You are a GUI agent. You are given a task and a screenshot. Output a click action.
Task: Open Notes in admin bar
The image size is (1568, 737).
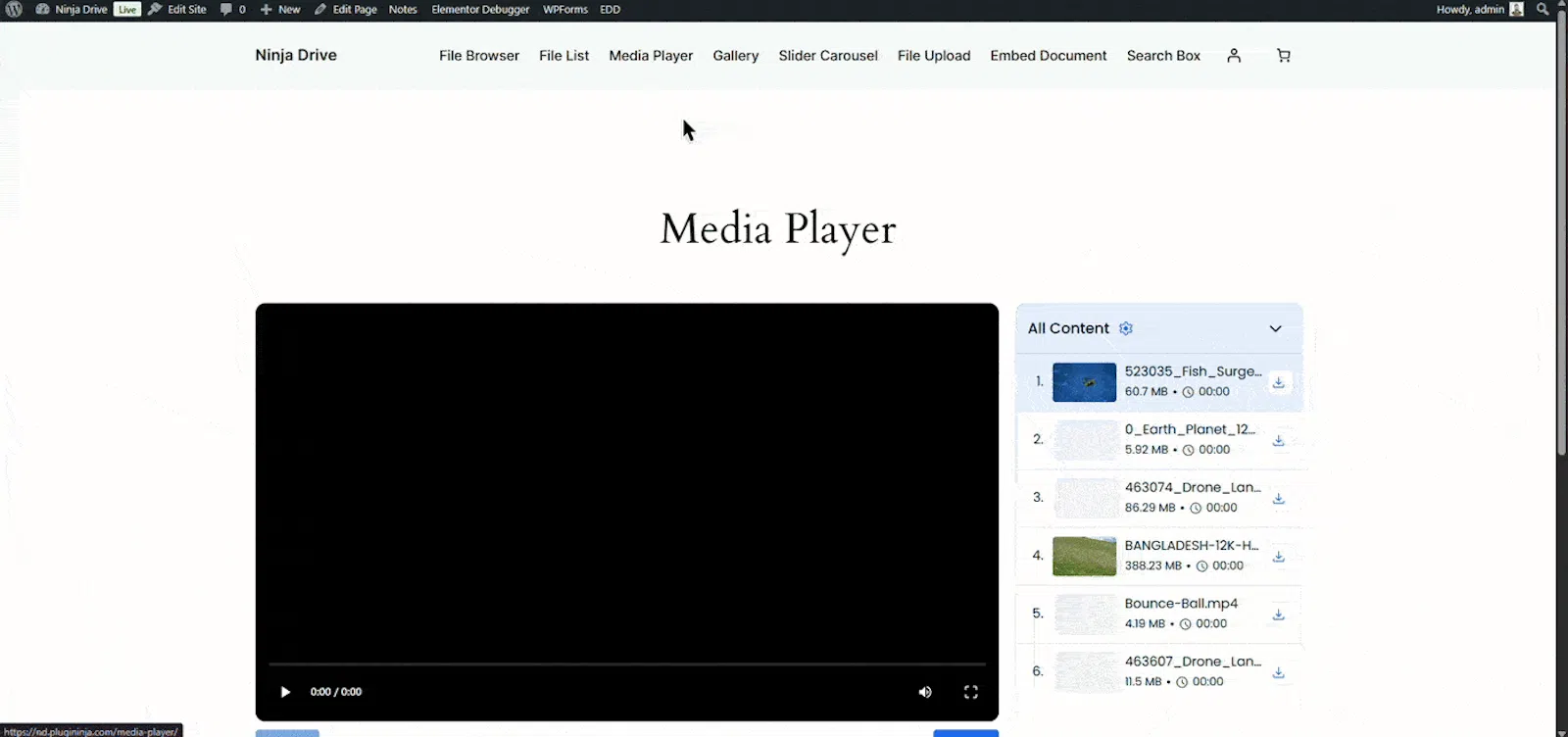[x=403, y=10]
